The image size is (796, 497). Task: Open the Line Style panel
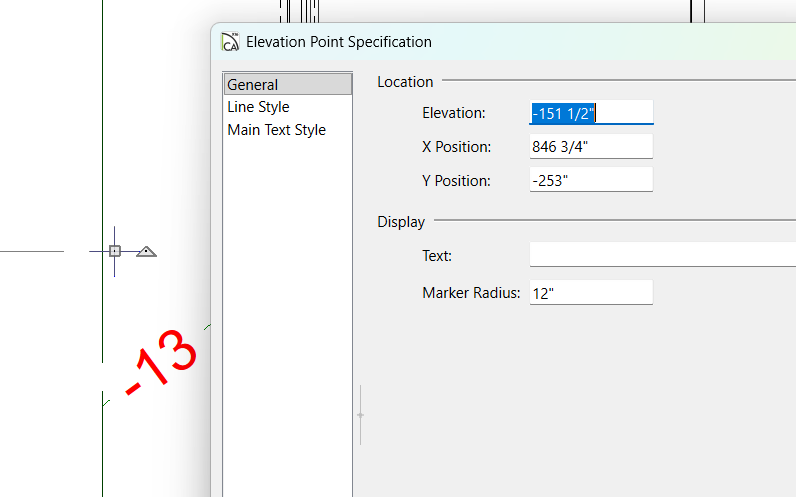258,107
